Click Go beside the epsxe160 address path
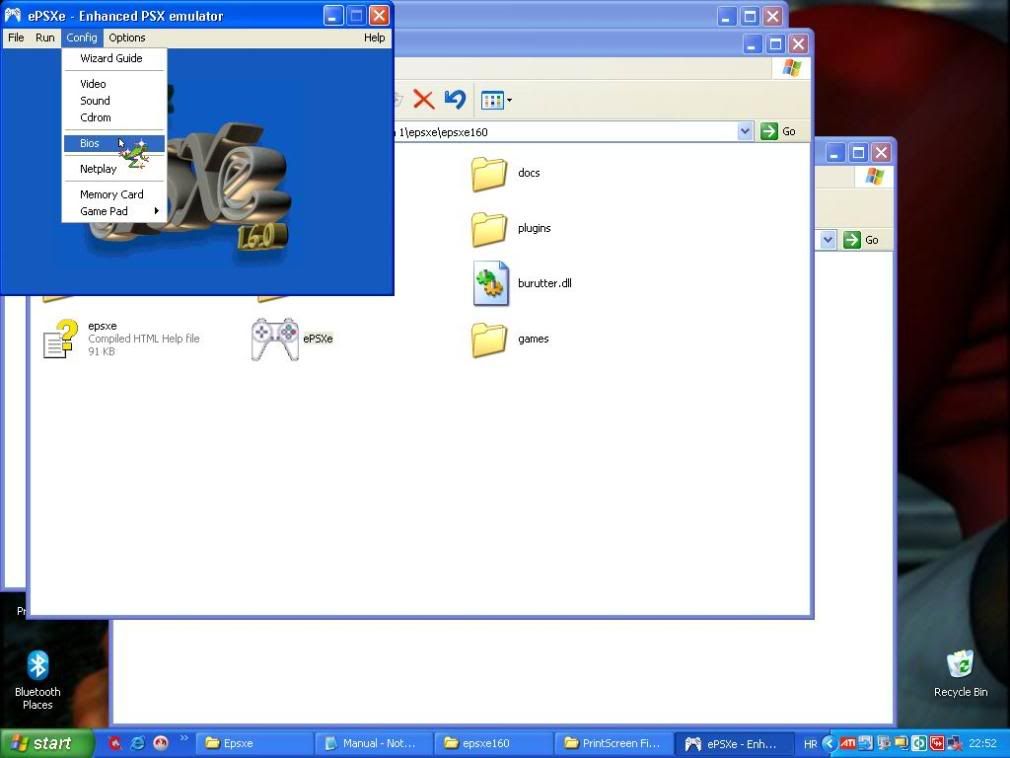The image size is (1010, 758). tap(778, 131)
